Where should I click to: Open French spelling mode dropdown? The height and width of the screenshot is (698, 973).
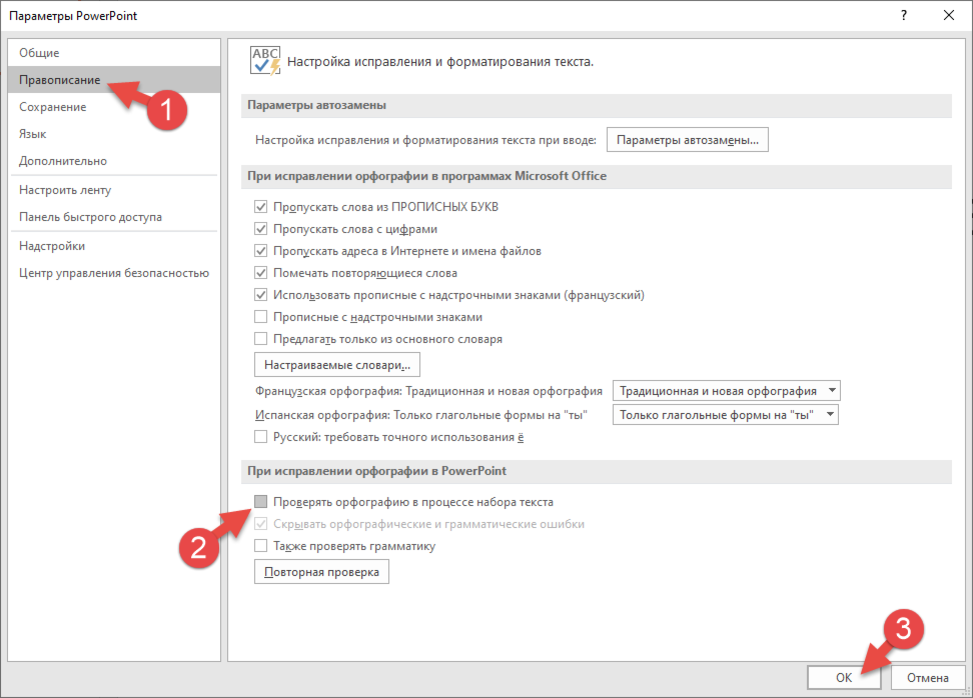(726, 391)
